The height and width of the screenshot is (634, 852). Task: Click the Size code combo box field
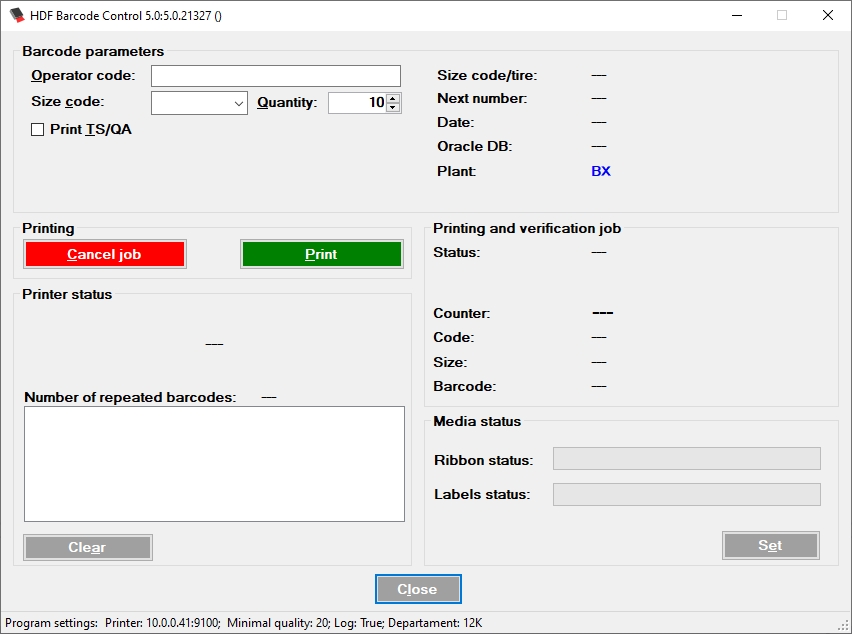click(190, 102)
